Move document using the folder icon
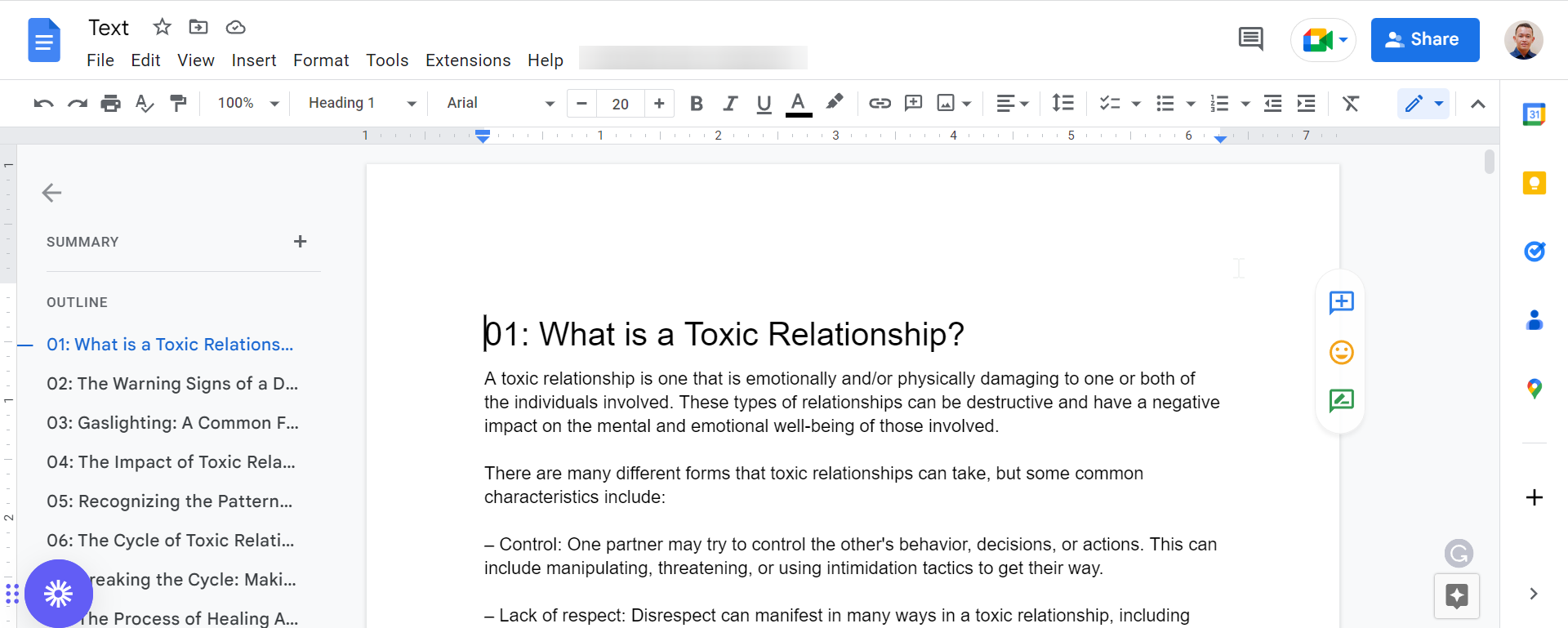 tap(198, 27)
